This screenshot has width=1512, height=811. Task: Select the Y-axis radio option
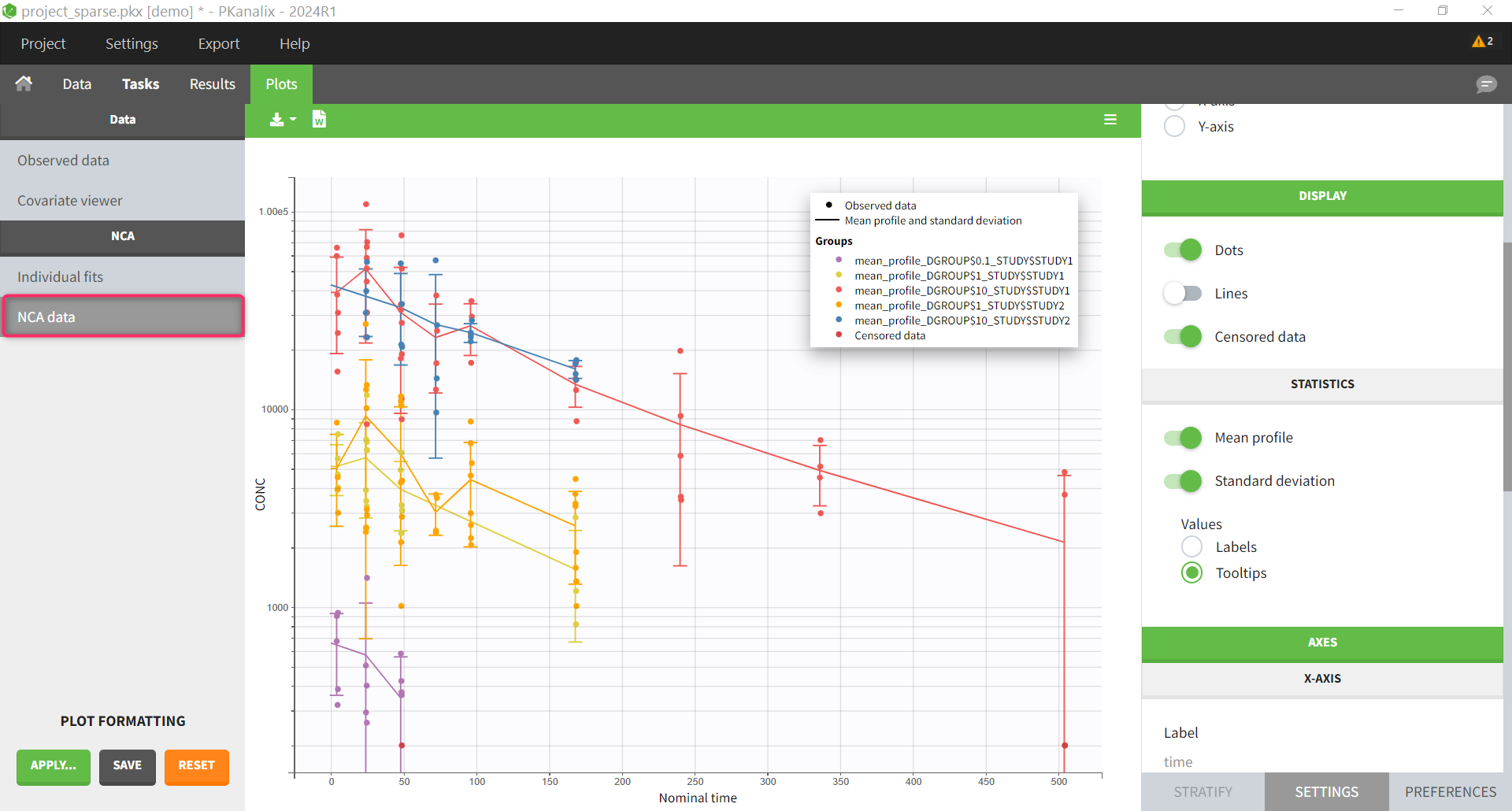coord(1174,127)
